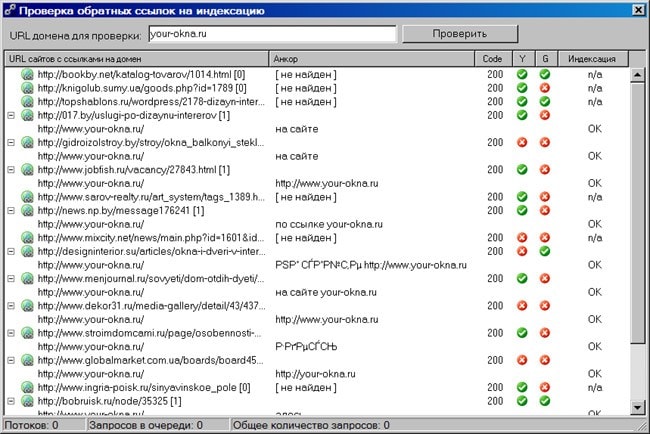The height and width of the screenshot is (434, 650).
Task: Collapse the globalmarket.com.ua boards node
Action: 11,360
